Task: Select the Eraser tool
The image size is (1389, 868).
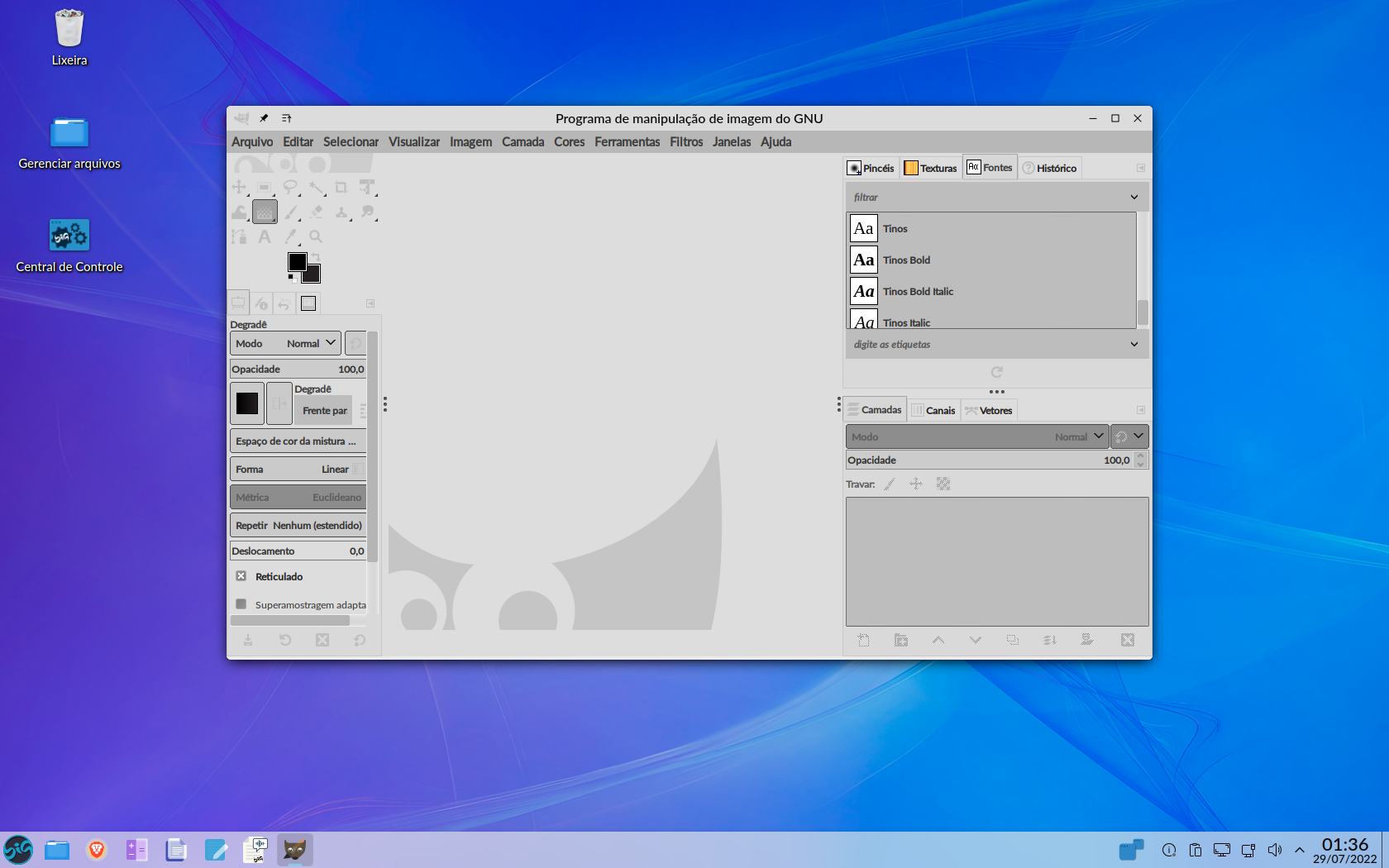Action: [316, 212]
